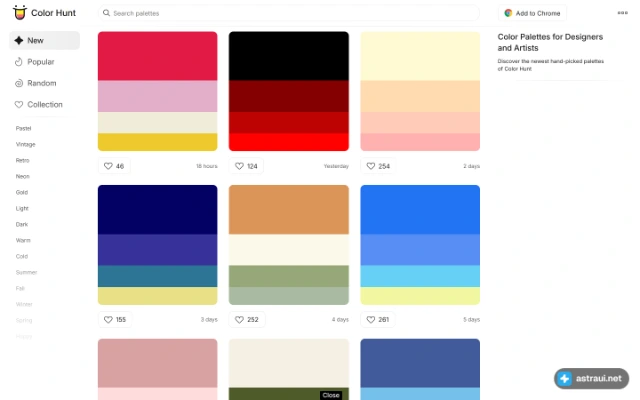Open the three-dots more menu
The image size is (640, 400).
tap(622, 13)
